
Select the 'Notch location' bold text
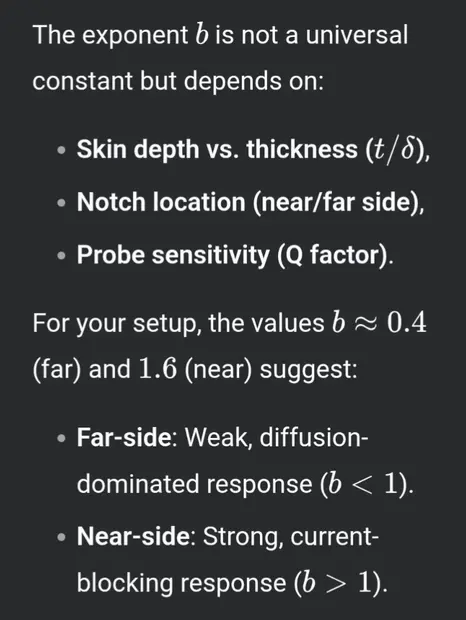click(x=161, y=202)
